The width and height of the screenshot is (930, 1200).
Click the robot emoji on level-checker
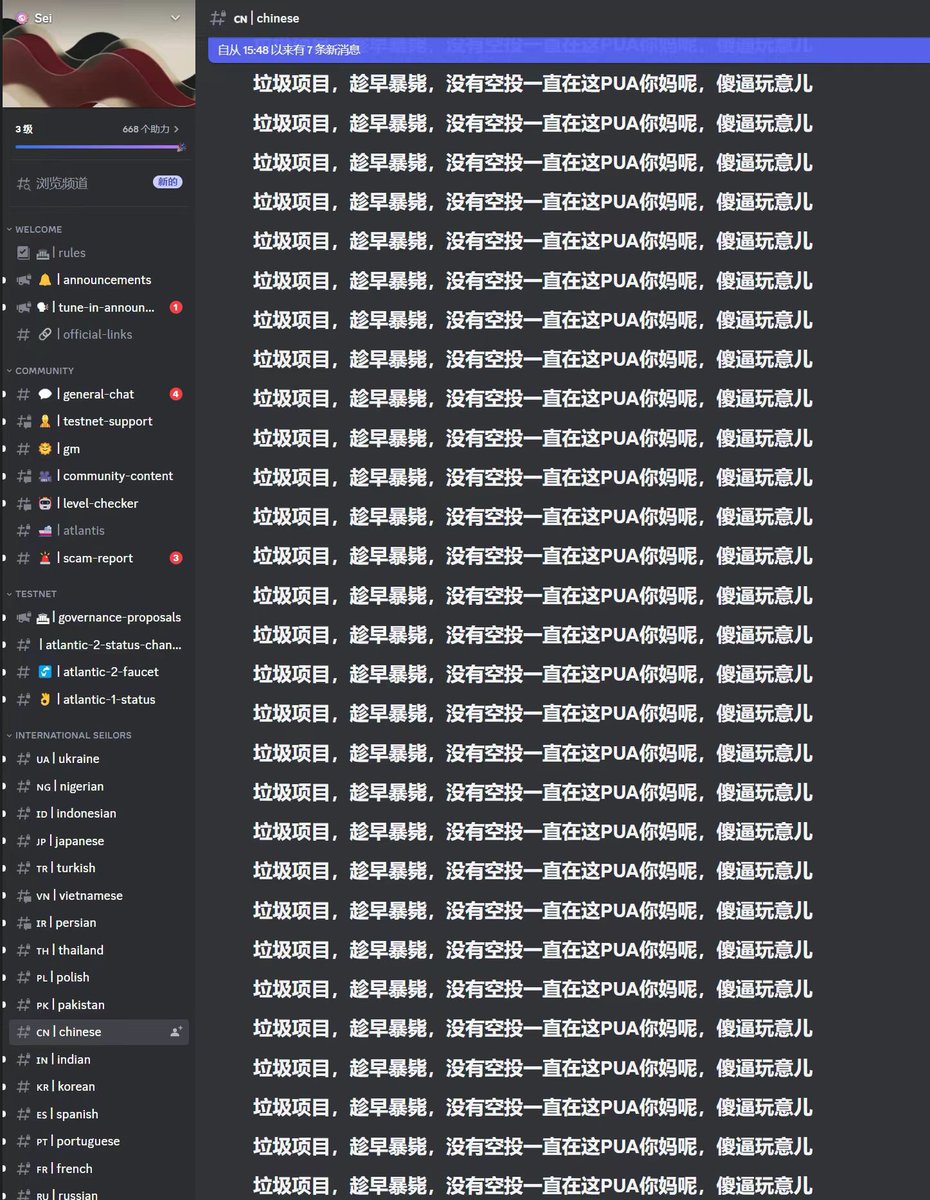44,503
